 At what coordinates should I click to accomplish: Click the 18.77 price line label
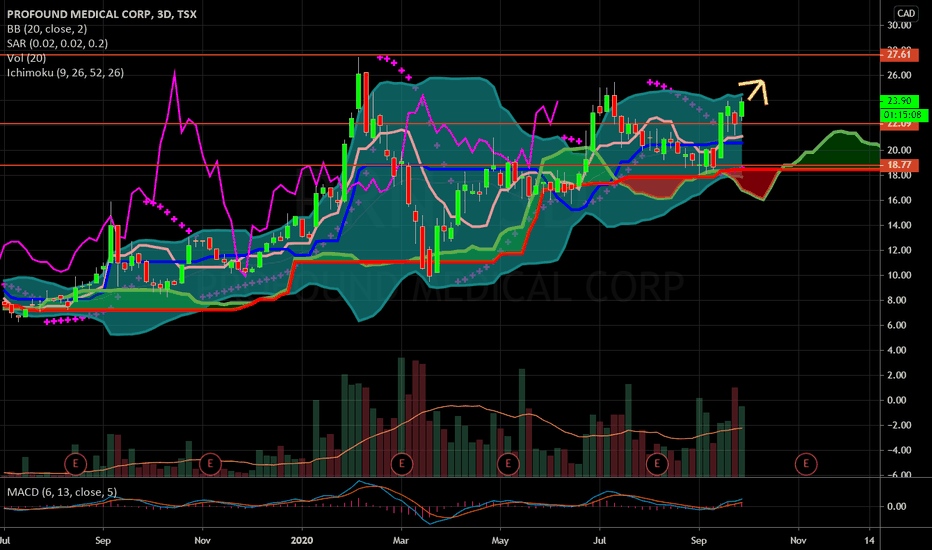click(899, 165)
